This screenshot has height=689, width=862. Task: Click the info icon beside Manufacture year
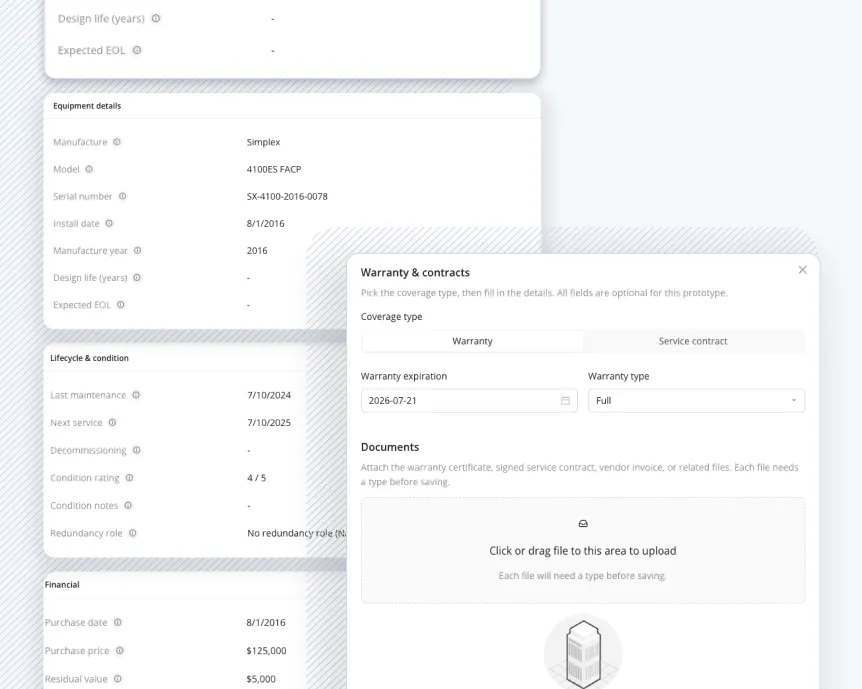click(137, 250)
